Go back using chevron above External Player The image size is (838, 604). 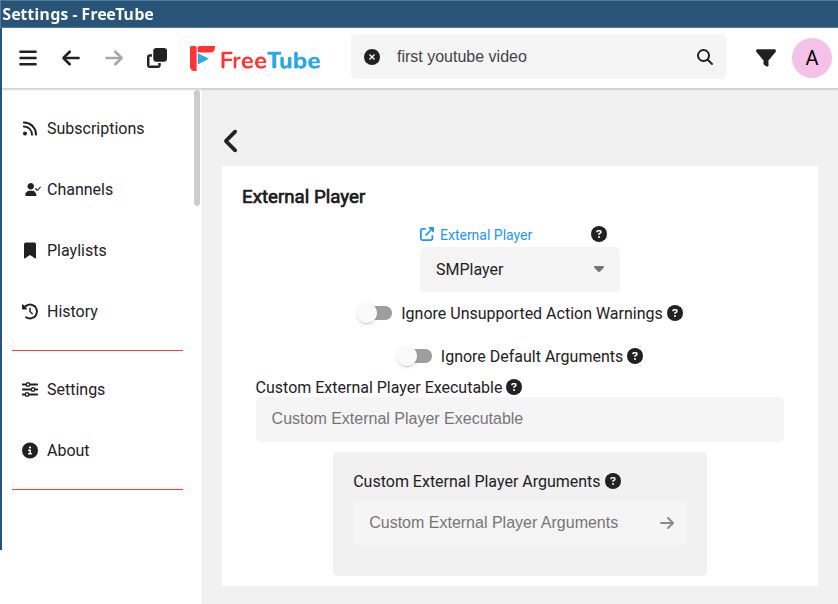coord(231,141)
